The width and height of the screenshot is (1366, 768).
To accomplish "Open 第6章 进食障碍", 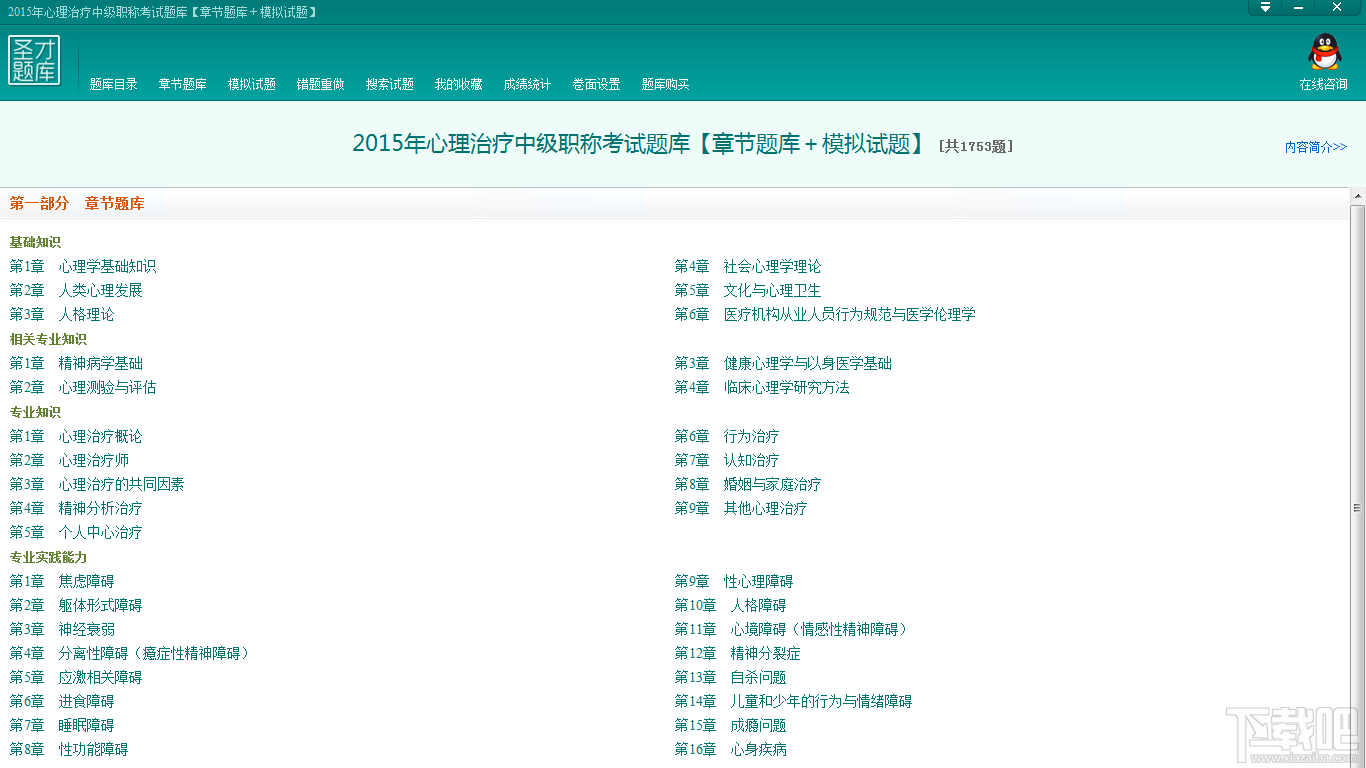I will (62, 701).
